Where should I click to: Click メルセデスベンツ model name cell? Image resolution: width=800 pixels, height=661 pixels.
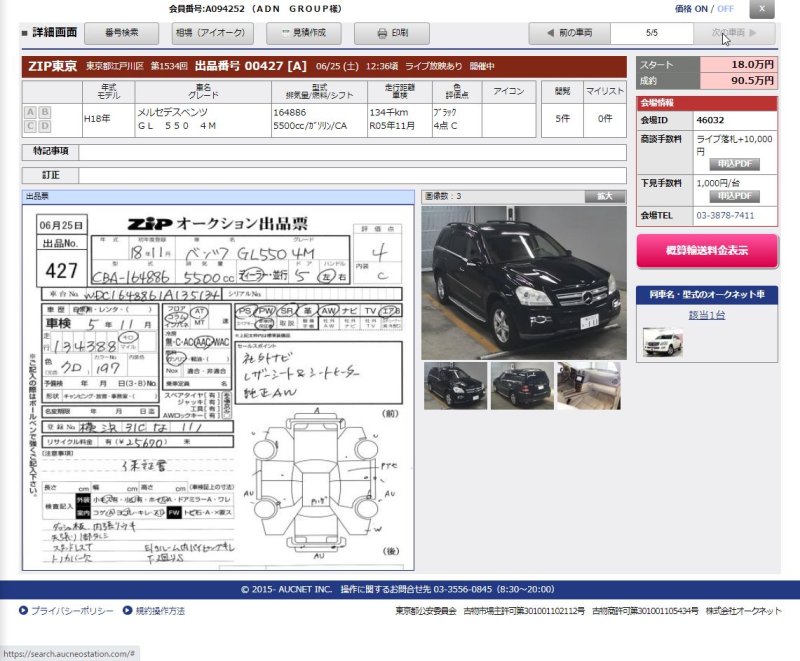coord(203,120)
